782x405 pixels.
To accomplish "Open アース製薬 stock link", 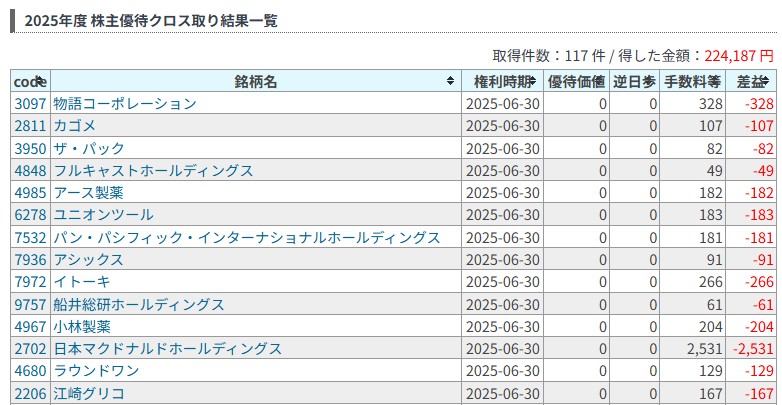I will [x=89, y=193].
